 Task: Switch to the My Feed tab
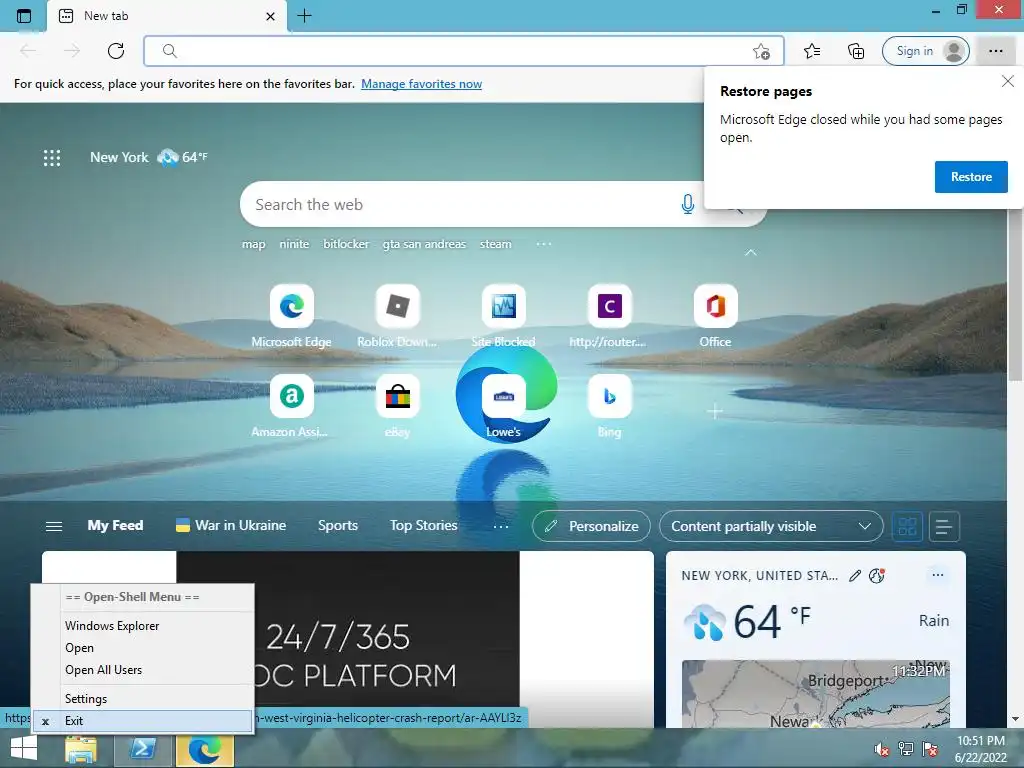115,526
